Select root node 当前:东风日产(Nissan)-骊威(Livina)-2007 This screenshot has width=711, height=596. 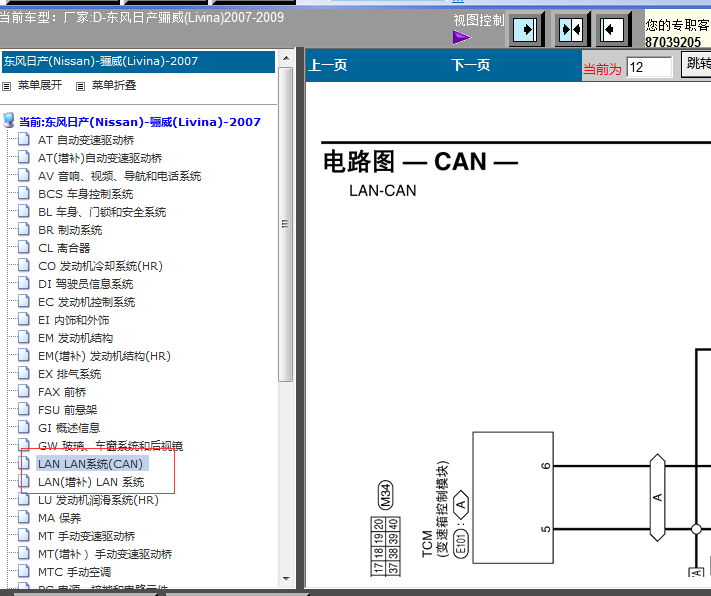140,122
